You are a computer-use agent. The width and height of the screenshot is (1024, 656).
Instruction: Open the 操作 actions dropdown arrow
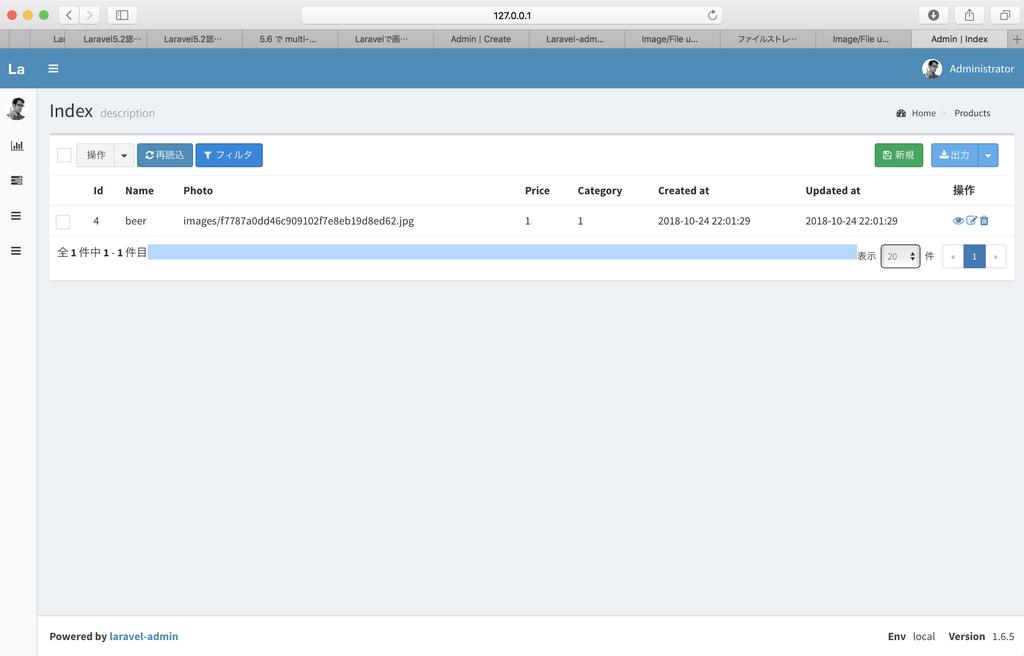(125, 155)
